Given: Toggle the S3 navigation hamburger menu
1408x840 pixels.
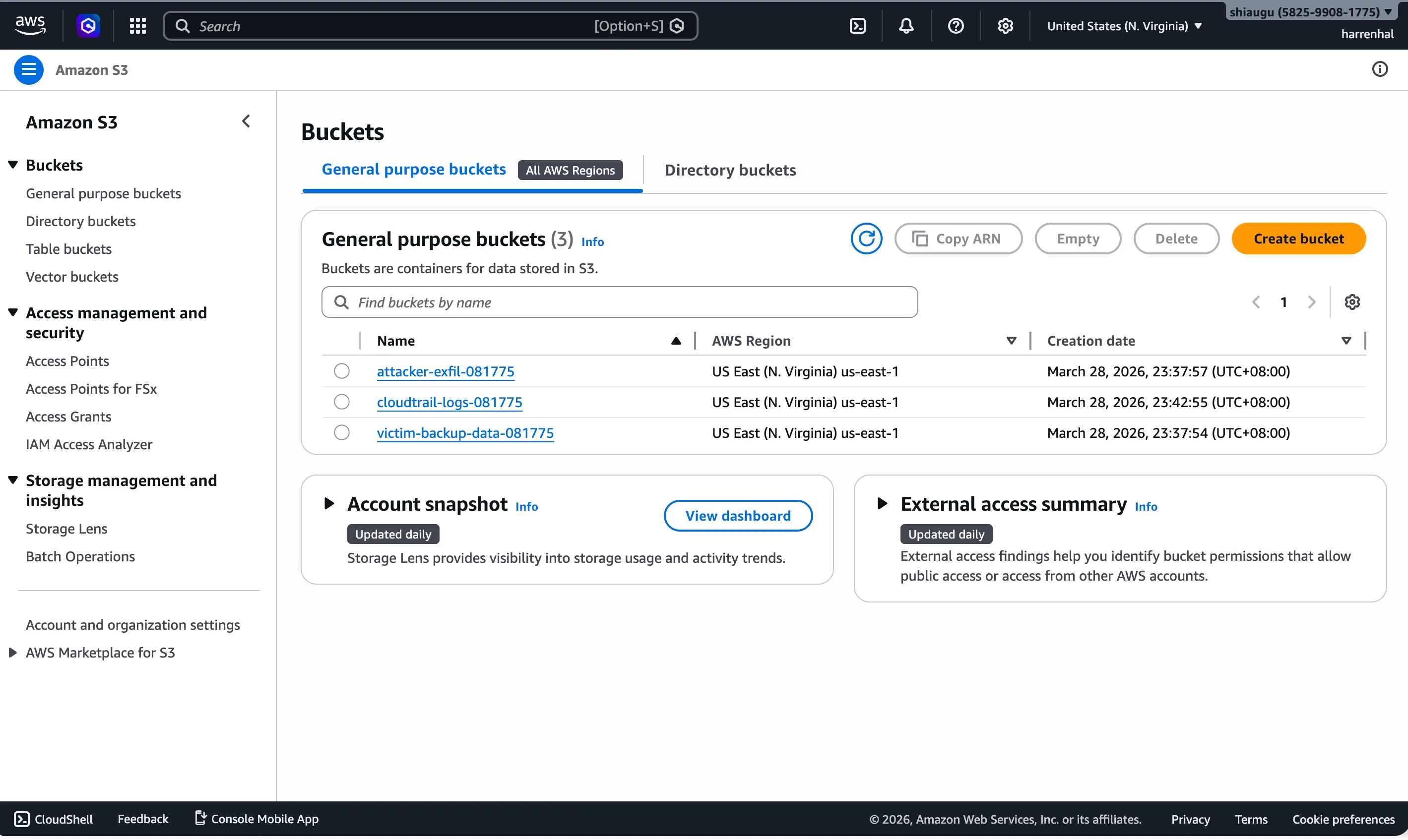Looking at the screenshot, I should tap(28, 69).
